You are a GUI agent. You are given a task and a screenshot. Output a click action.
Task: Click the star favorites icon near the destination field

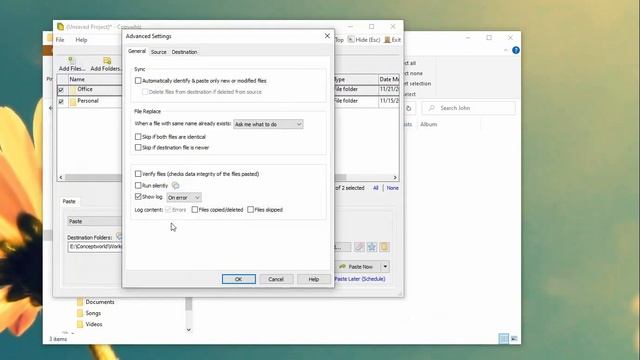pos(372,247)
